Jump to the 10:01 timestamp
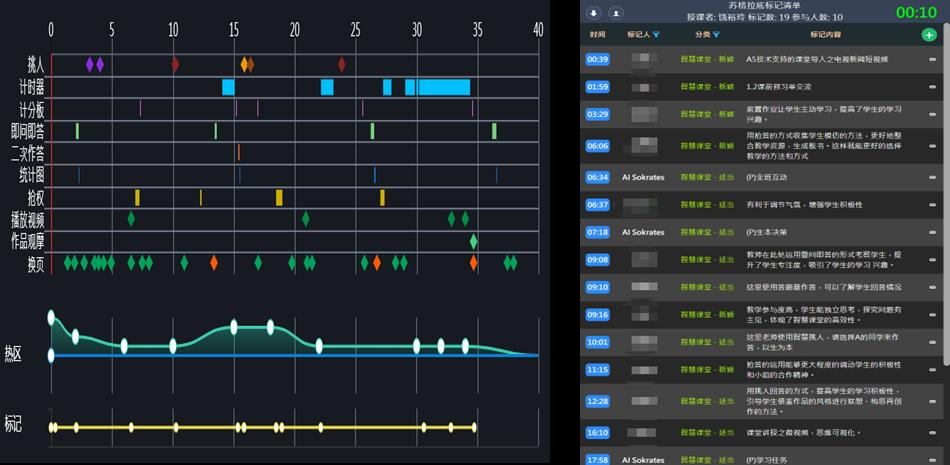 tap(597, 342)
